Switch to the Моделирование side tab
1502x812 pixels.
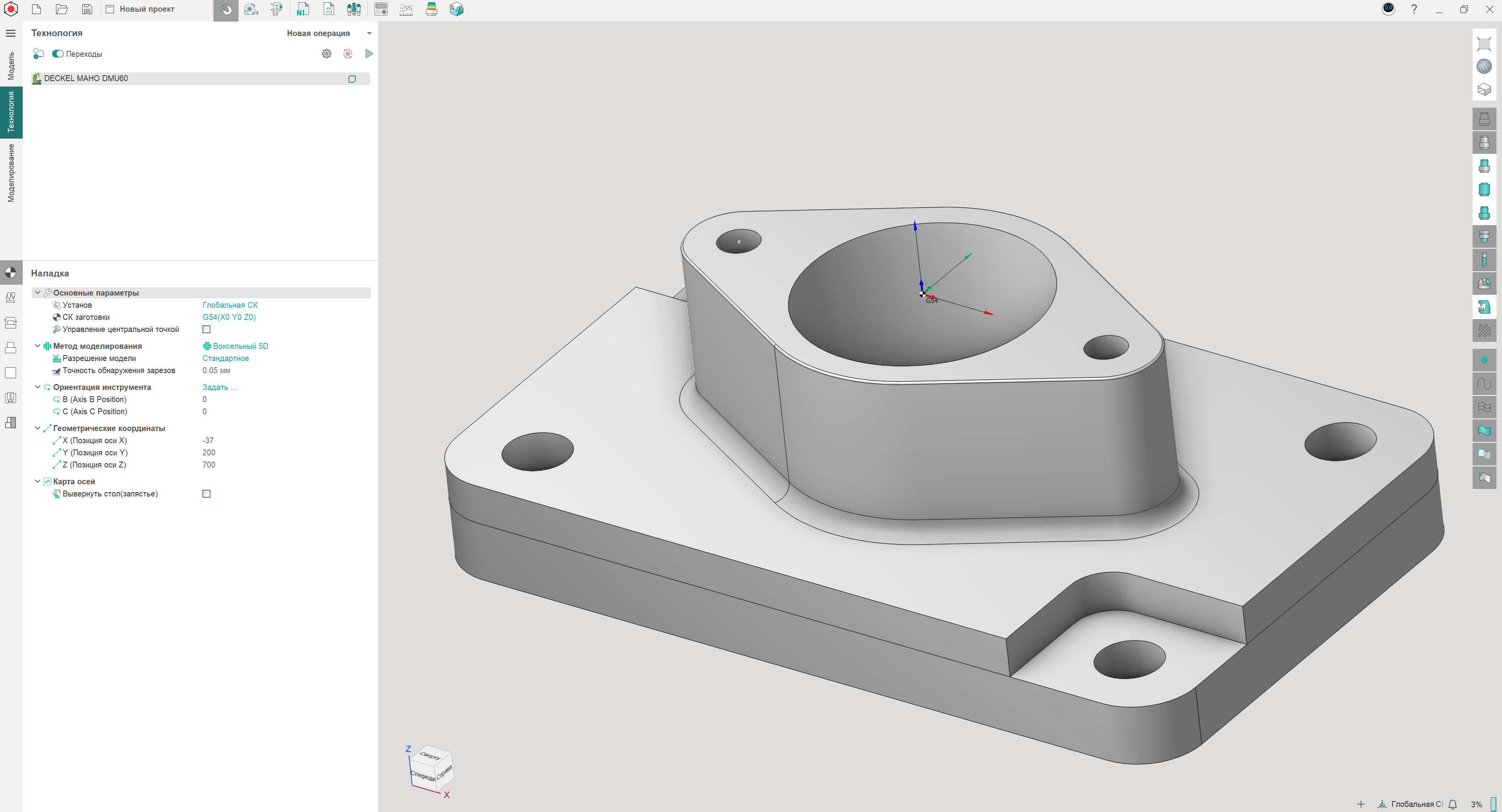coord(11,173)
